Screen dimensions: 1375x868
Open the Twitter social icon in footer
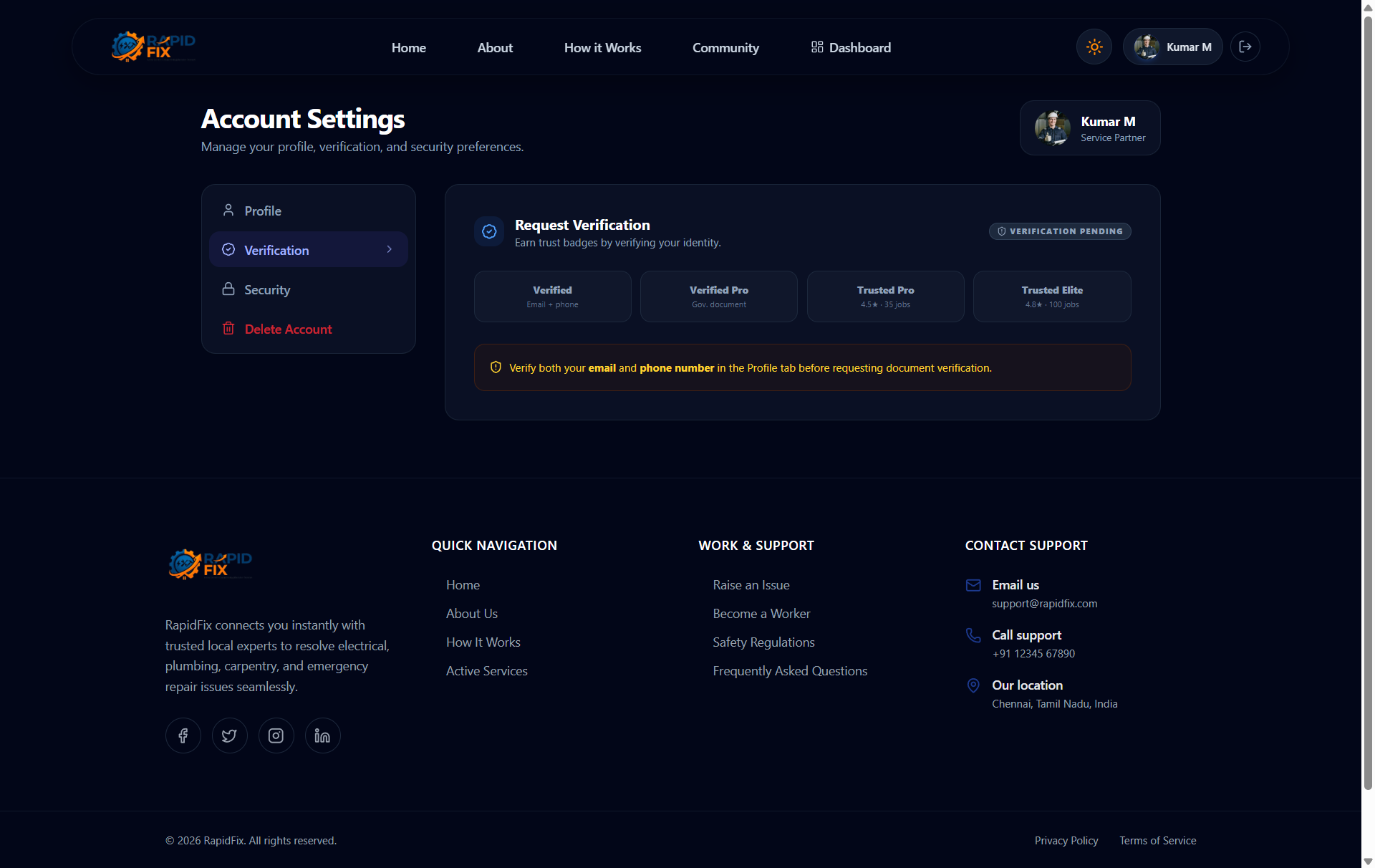click(x=229, y=736)
